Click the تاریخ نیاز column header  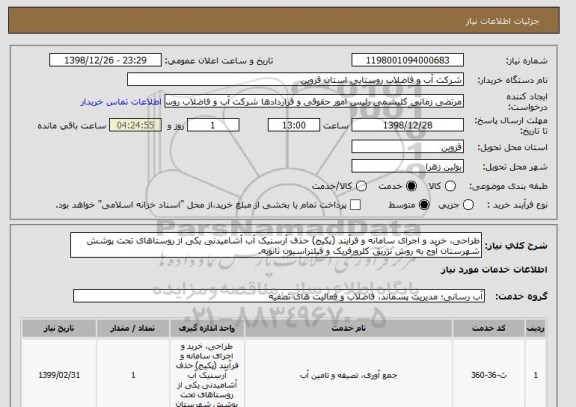pos(59,328)
